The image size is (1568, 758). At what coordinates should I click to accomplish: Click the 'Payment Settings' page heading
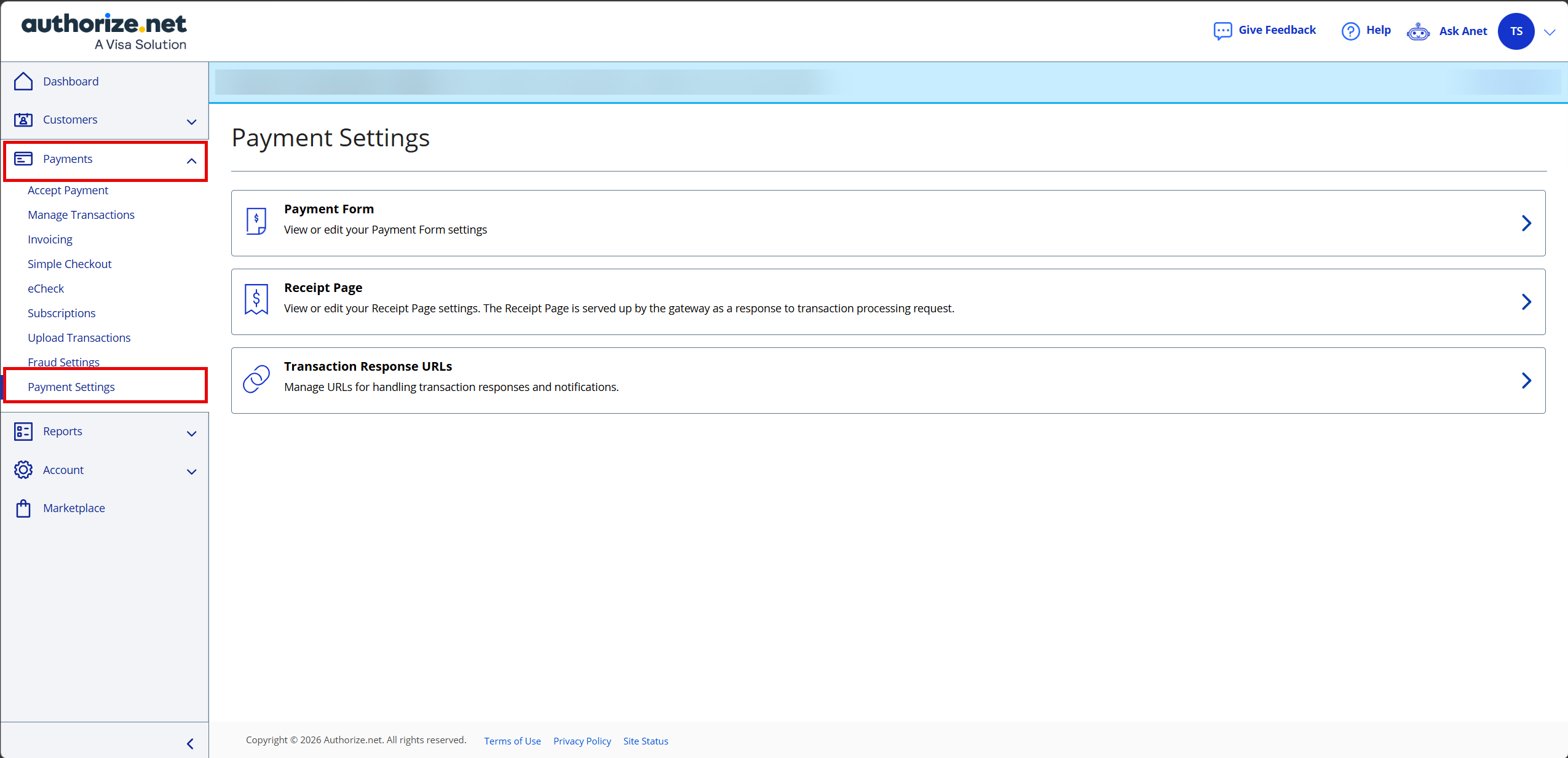(x=331, y=138)
